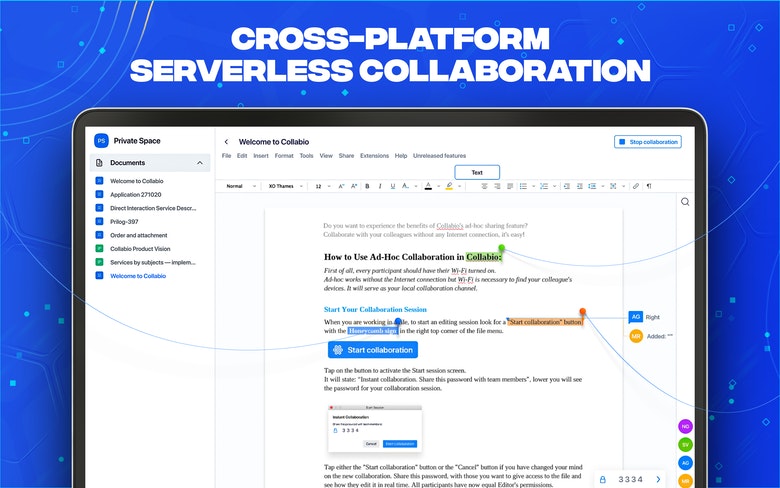Align text to the right
Image resolution: width=780 pixels, height=488 pixels.
[x=497, y=186]
